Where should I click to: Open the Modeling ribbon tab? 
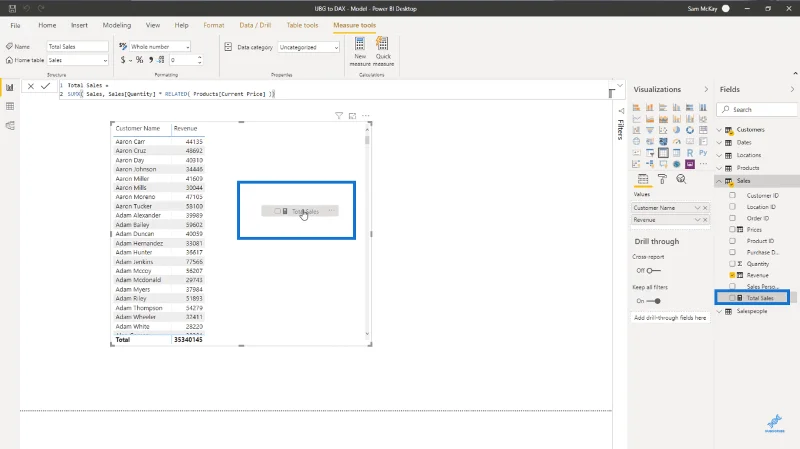pos(117,25)
